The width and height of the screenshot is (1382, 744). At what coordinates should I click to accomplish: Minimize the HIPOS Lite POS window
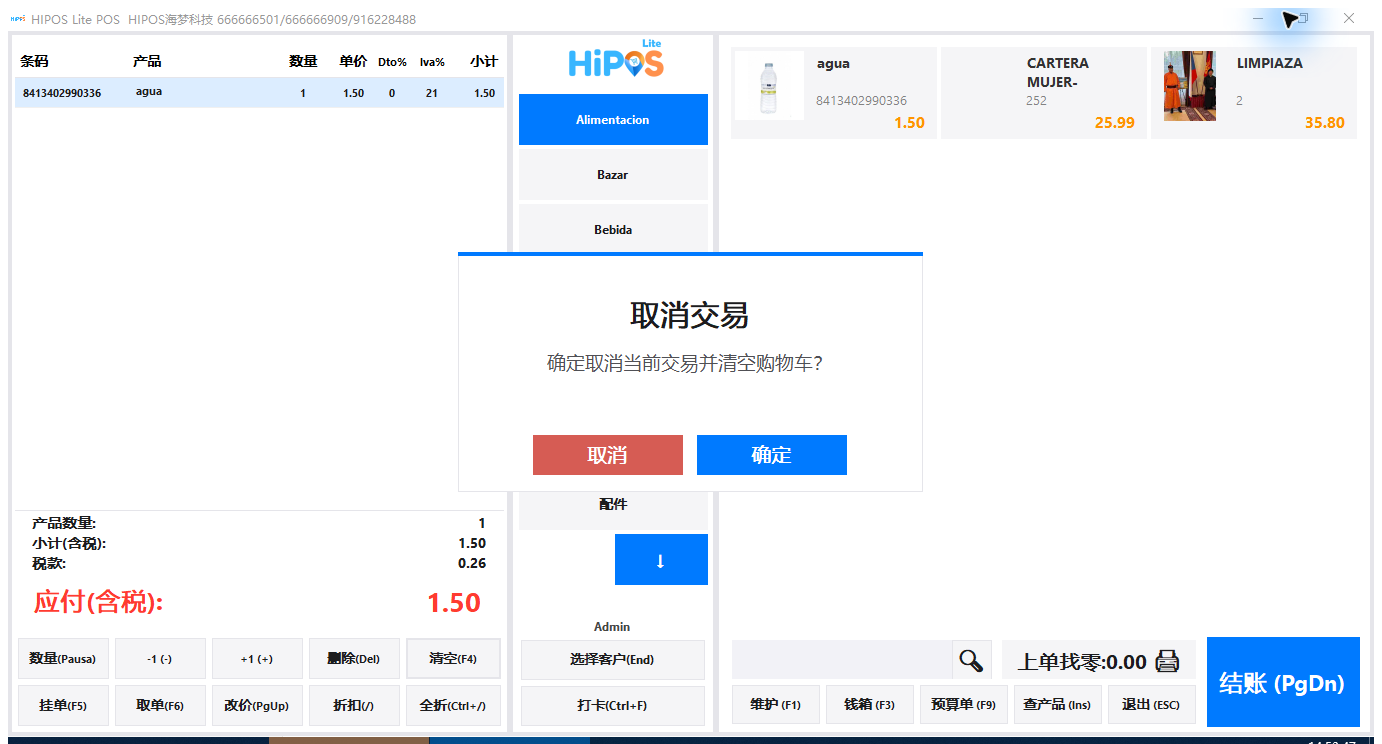1258,18
